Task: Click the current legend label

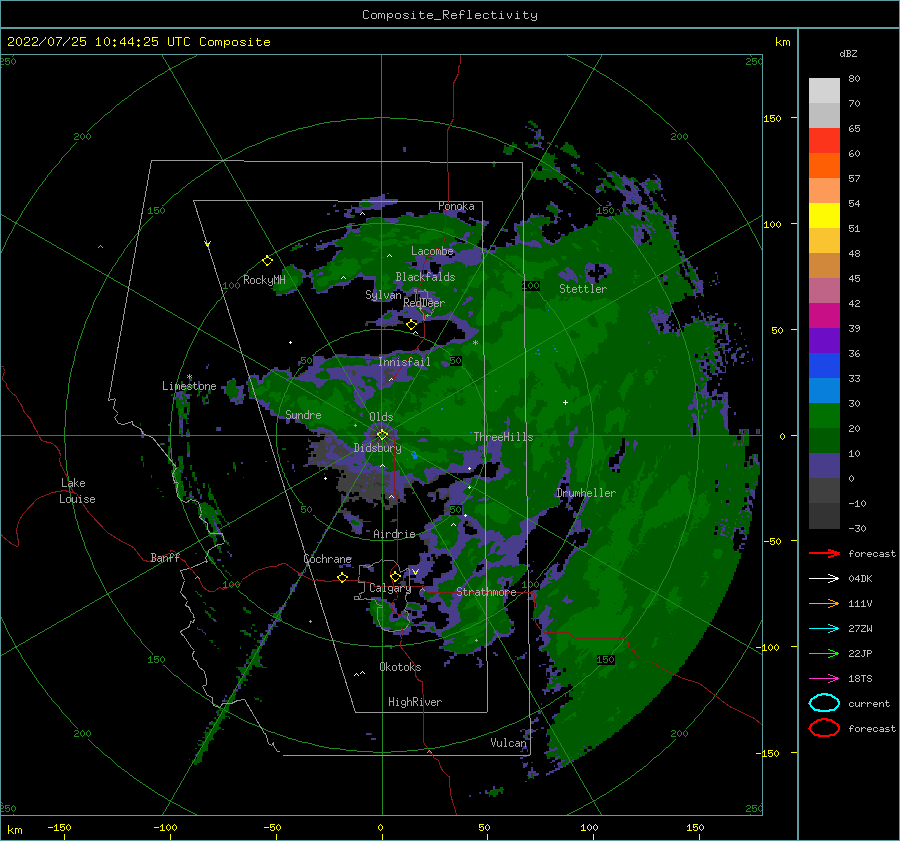Action: (869, 703)
